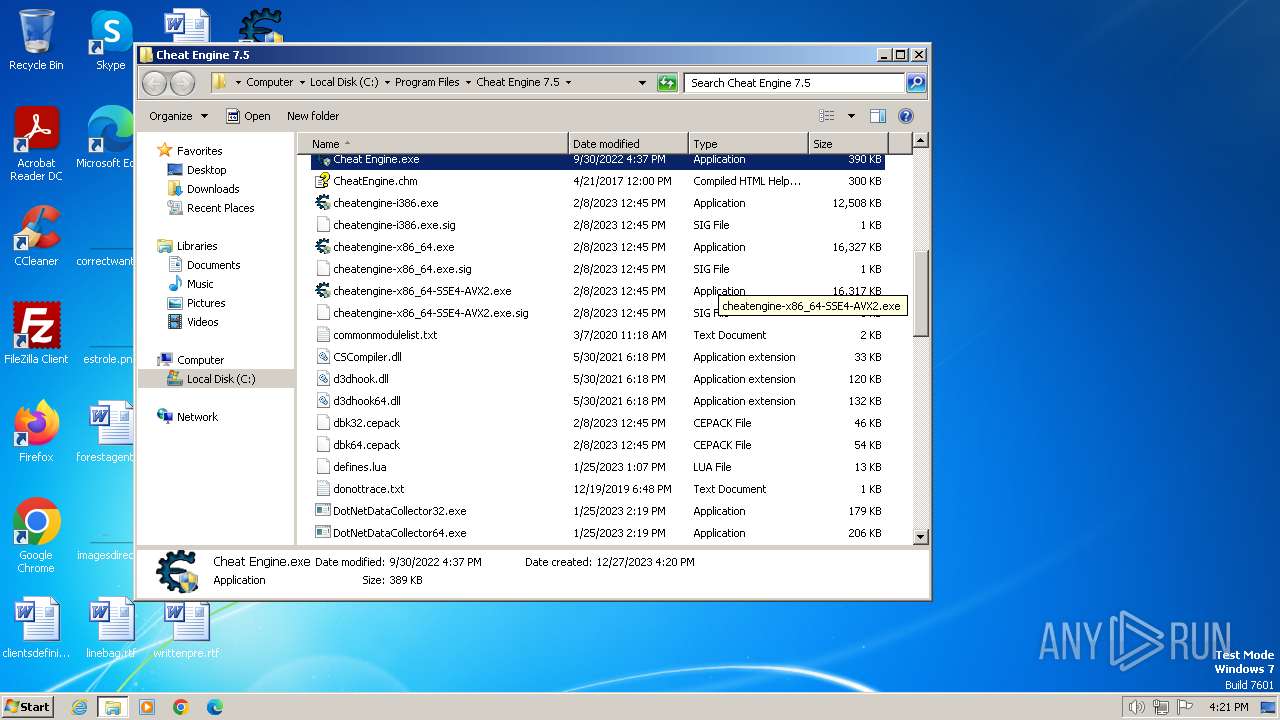Image resolution: width=1280 pixels, height=720 pixels.
Task: Open Recent Places in navigation pane
Action: [220, 208]
